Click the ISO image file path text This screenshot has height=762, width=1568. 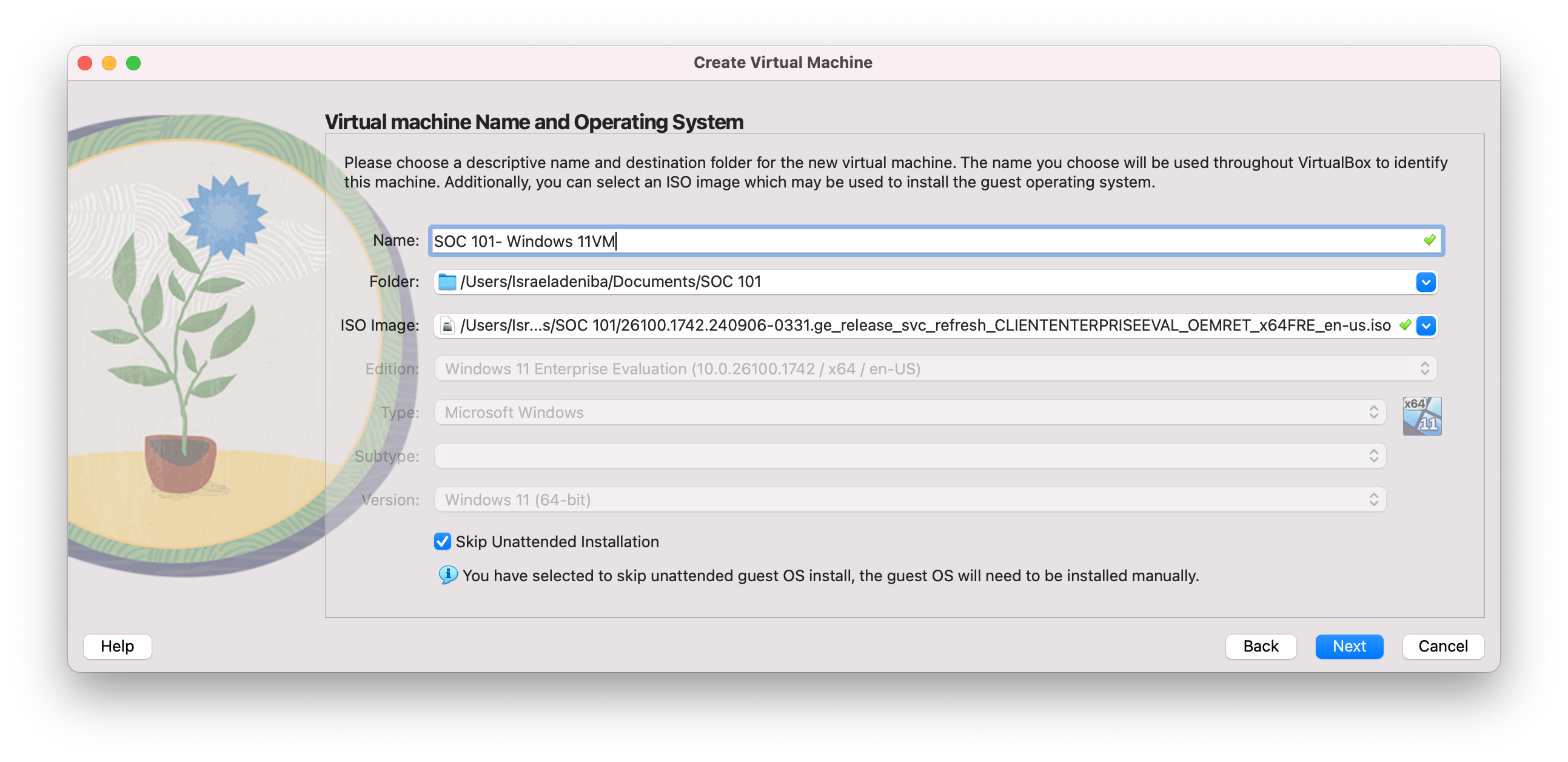point(925,326)
